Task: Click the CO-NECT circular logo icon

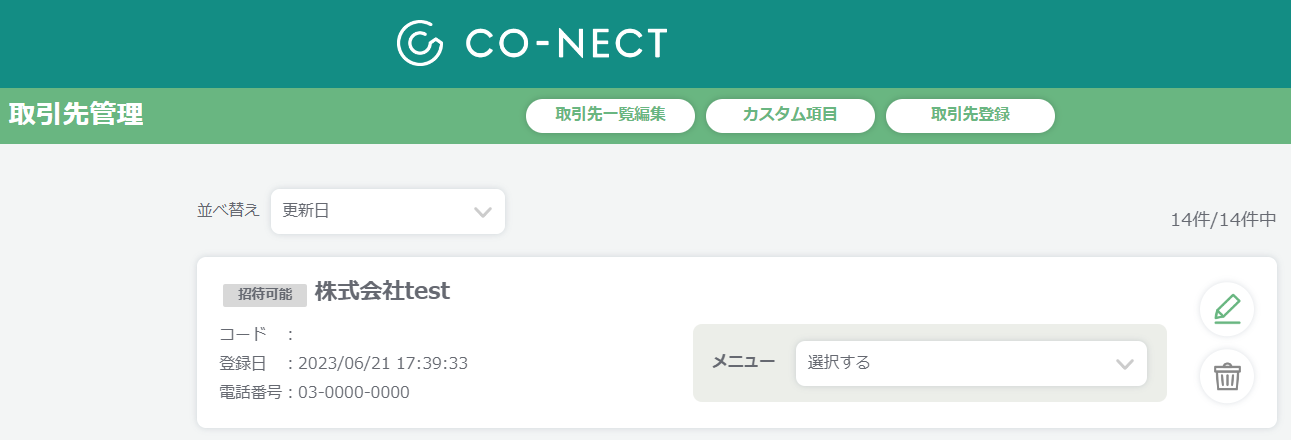Action: pos(421,42)
